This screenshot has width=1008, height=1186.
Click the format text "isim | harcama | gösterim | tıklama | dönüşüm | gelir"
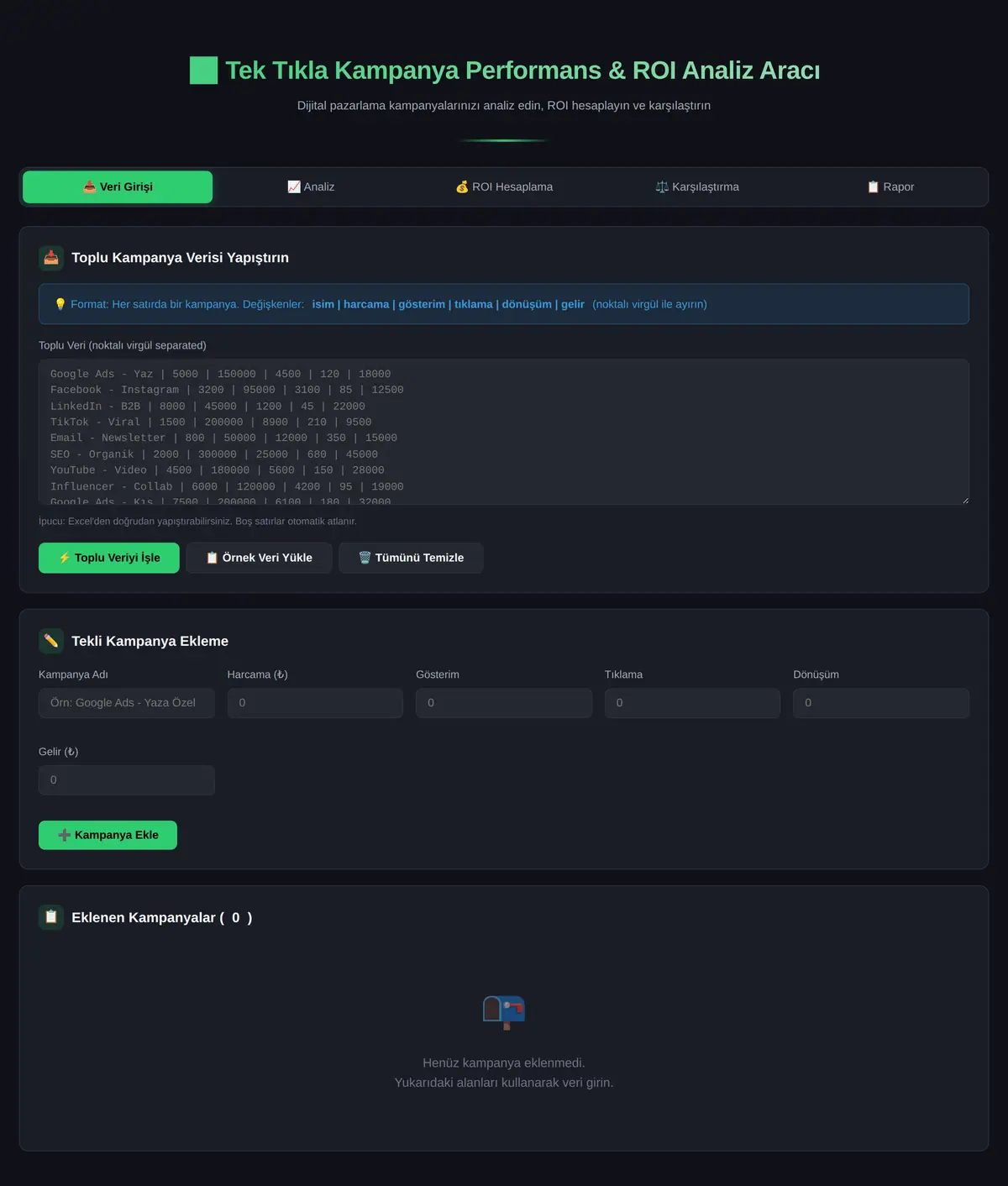pos(449,304)
